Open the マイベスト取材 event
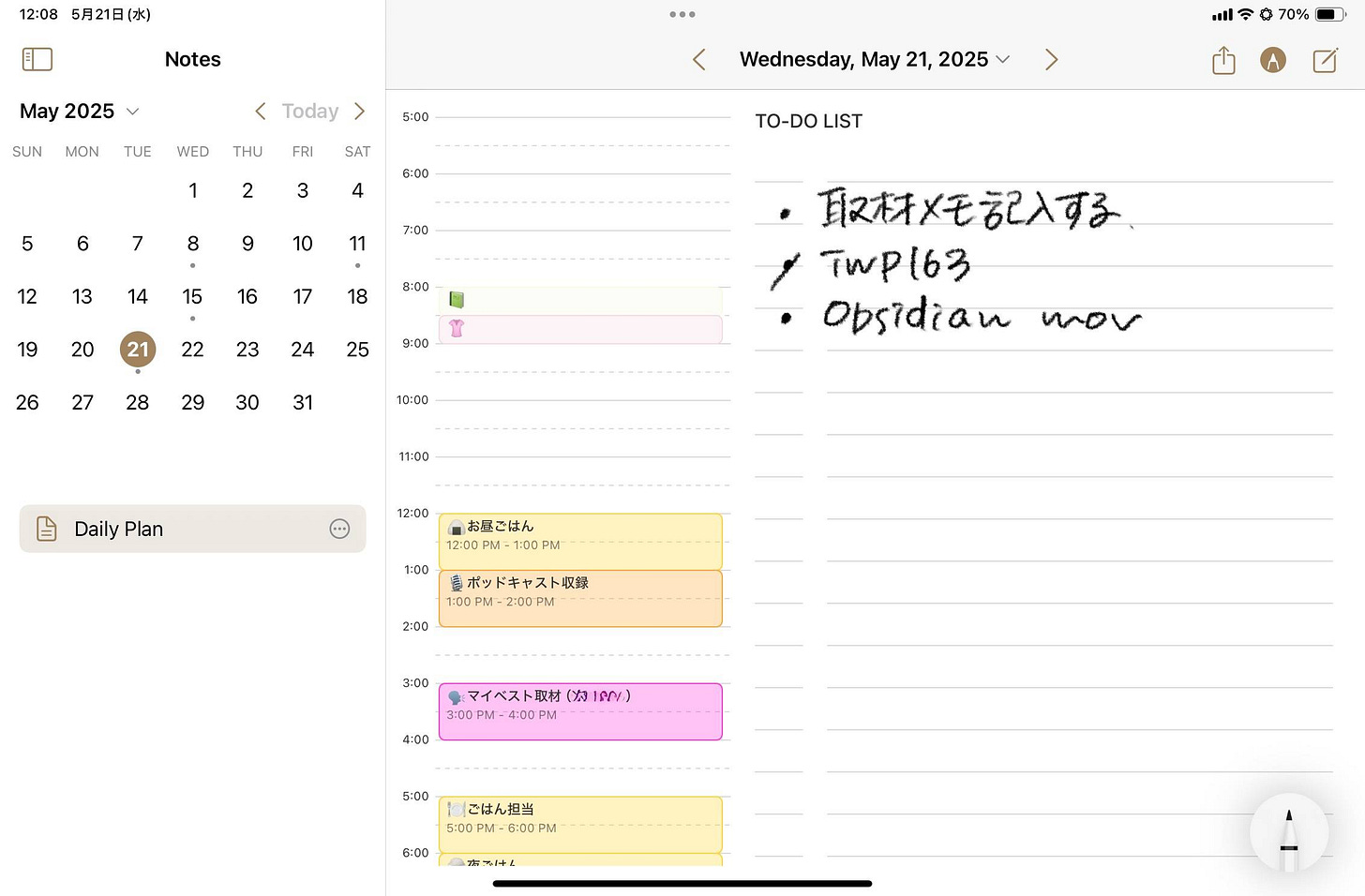 pyautogui.click(x=580, y=711)
